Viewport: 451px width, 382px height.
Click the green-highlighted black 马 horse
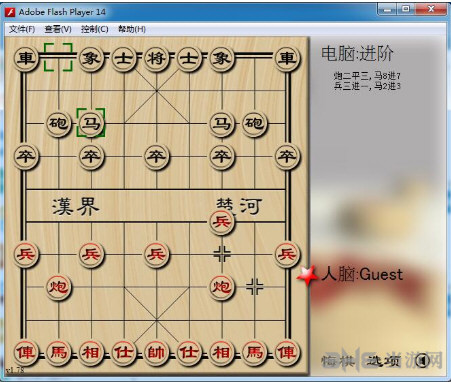coord(91,124)
